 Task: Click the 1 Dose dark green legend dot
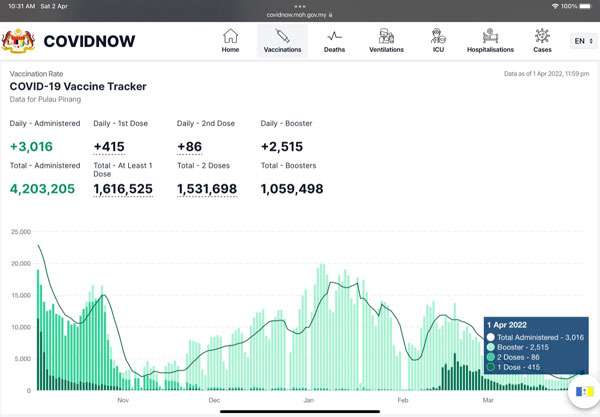[x=491, y=367]
